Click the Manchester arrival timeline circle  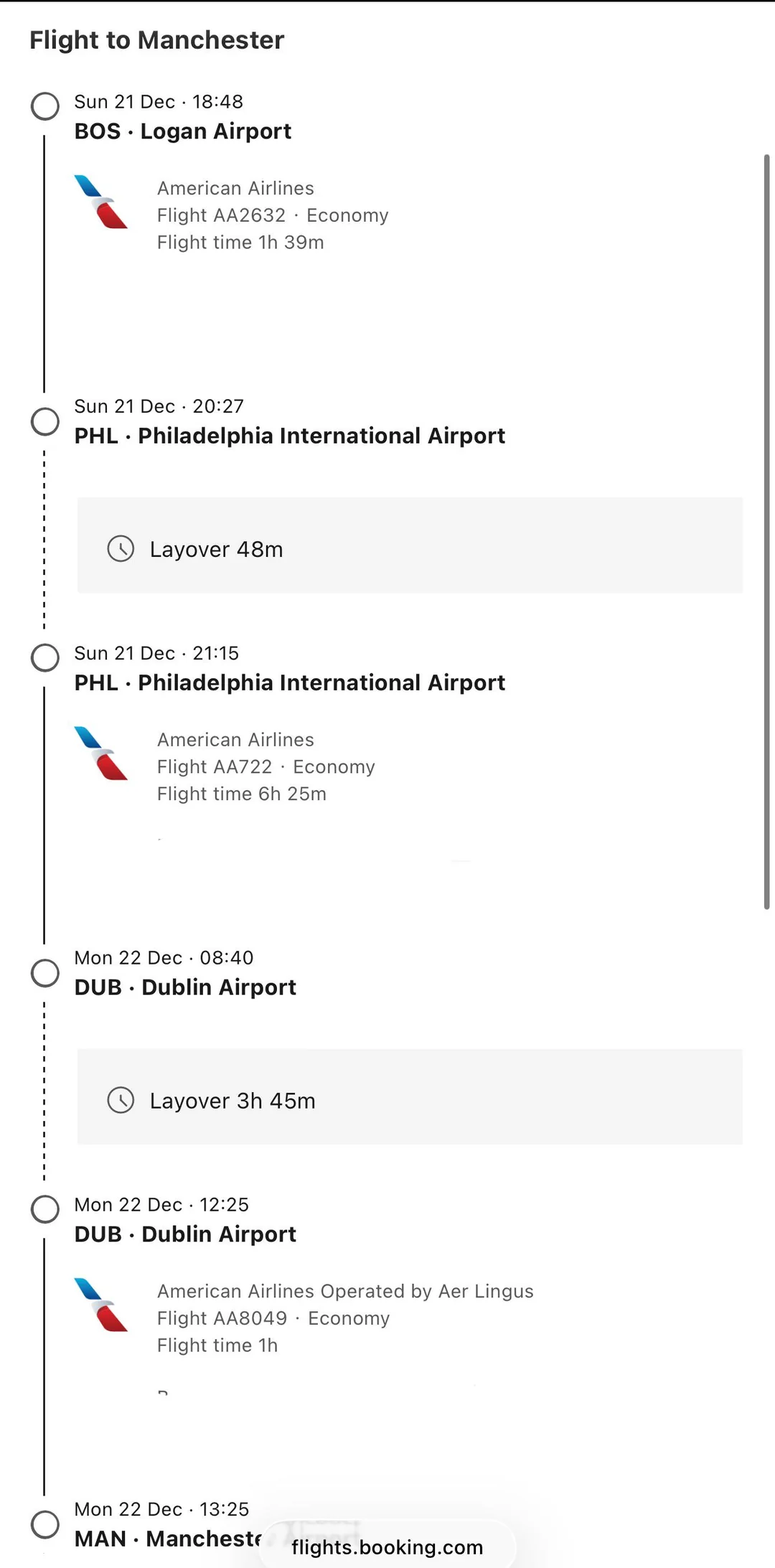point(45,1524)
